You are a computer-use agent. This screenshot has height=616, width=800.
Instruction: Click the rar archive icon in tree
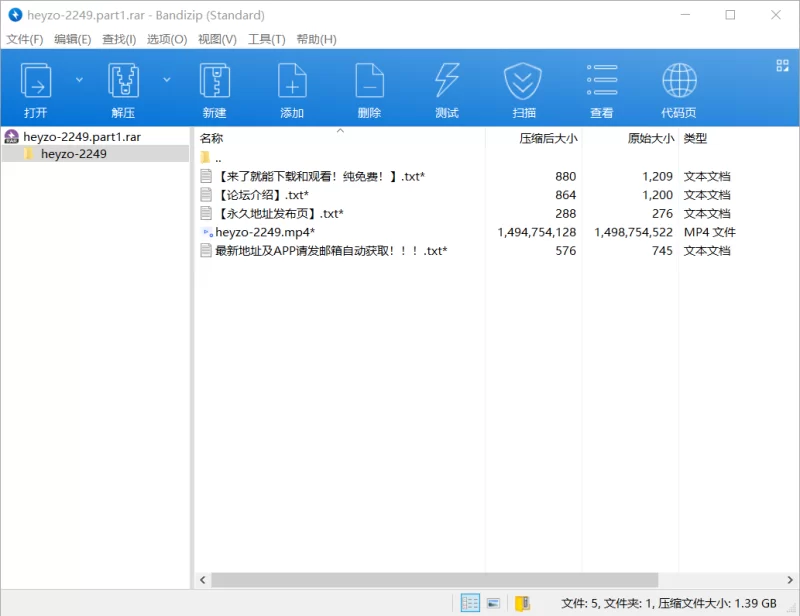(12, 137)
